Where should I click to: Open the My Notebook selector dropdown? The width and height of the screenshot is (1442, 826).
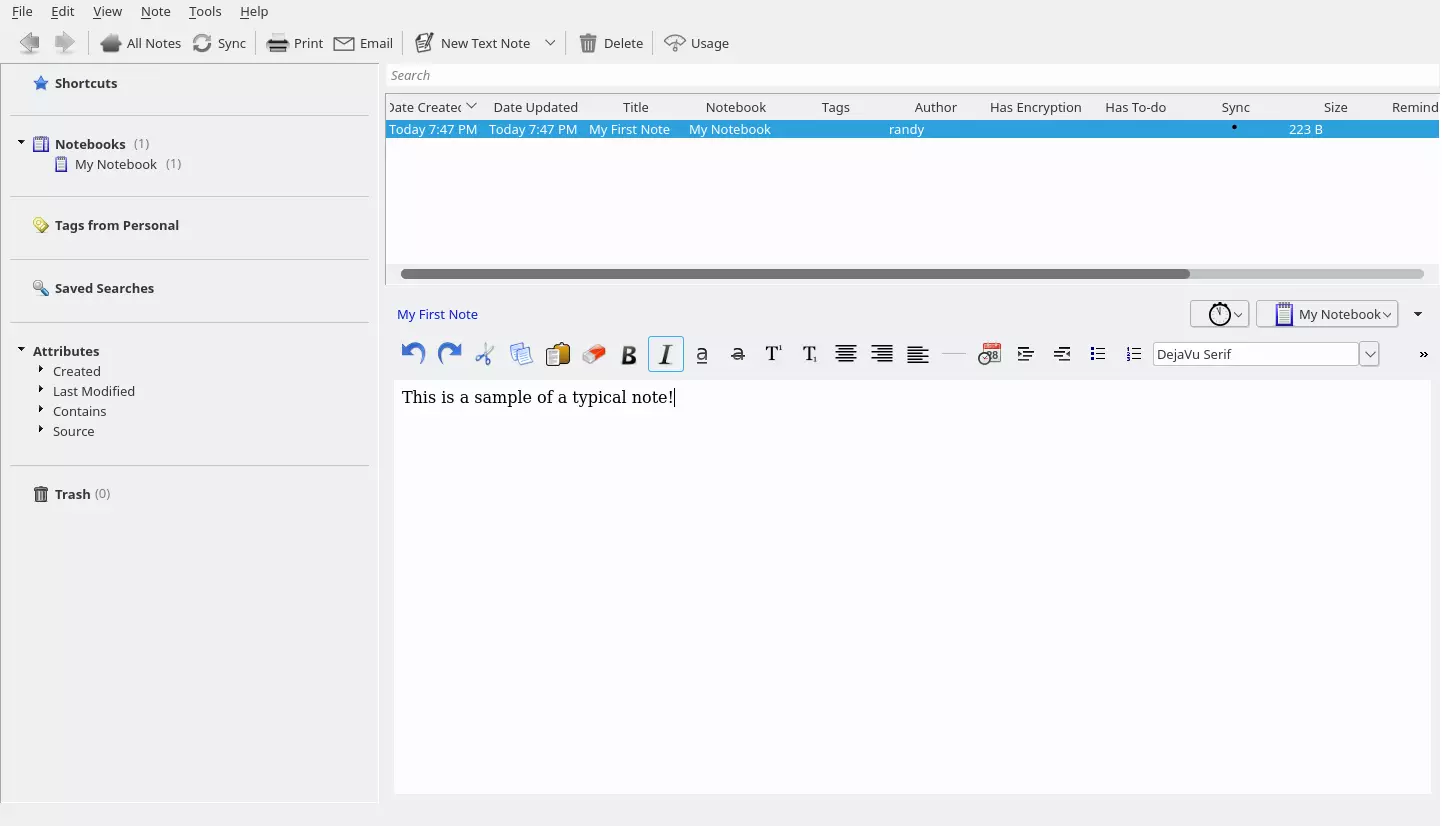(x=1327, y=314)
